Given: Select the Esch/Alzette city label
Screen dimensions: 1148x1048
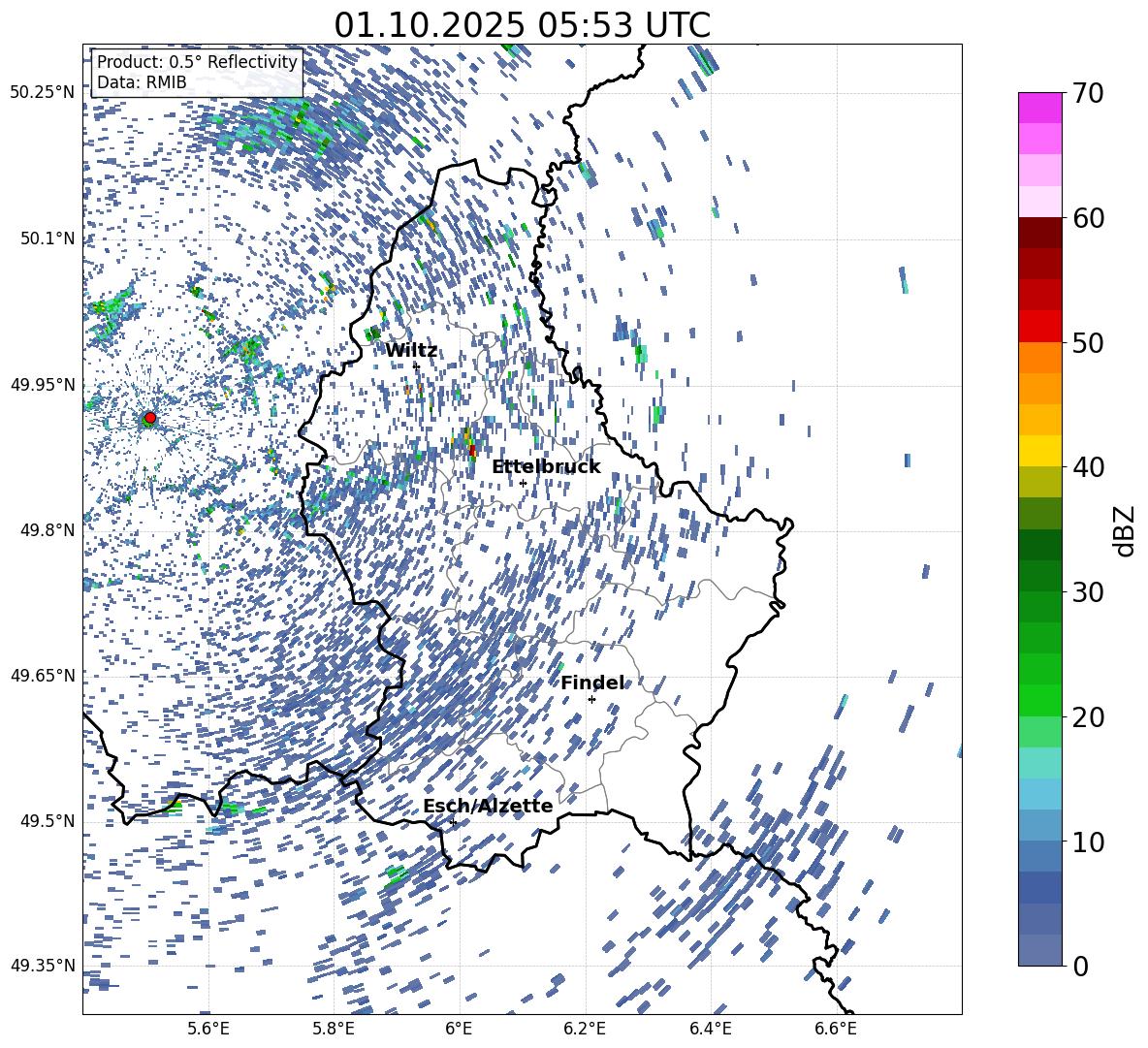Looking at the screenshot, I should pyautogui.click(x=488, y=806).
